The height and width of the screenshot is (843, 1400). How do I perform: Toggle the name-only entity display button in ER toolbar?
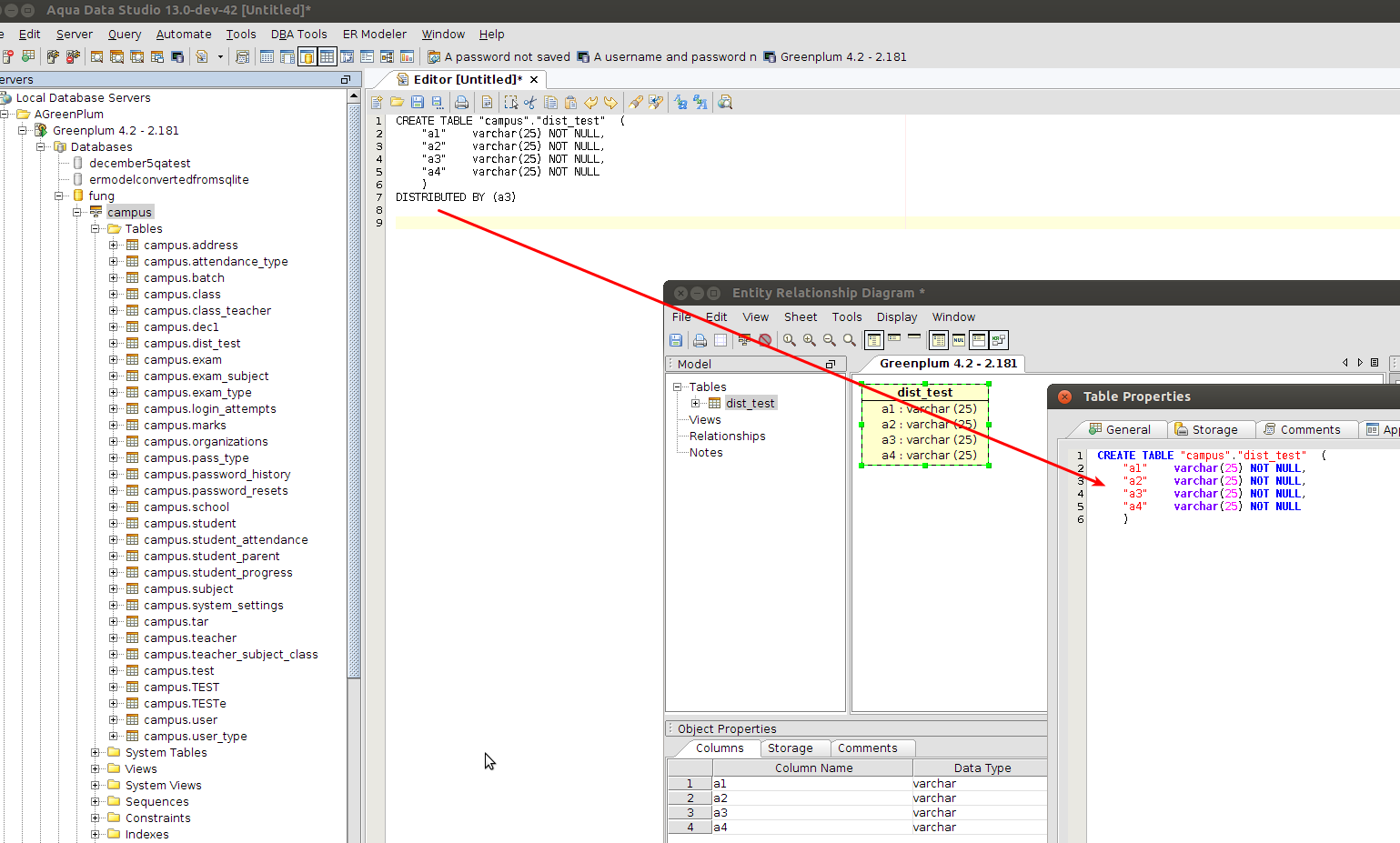(914, 337)
